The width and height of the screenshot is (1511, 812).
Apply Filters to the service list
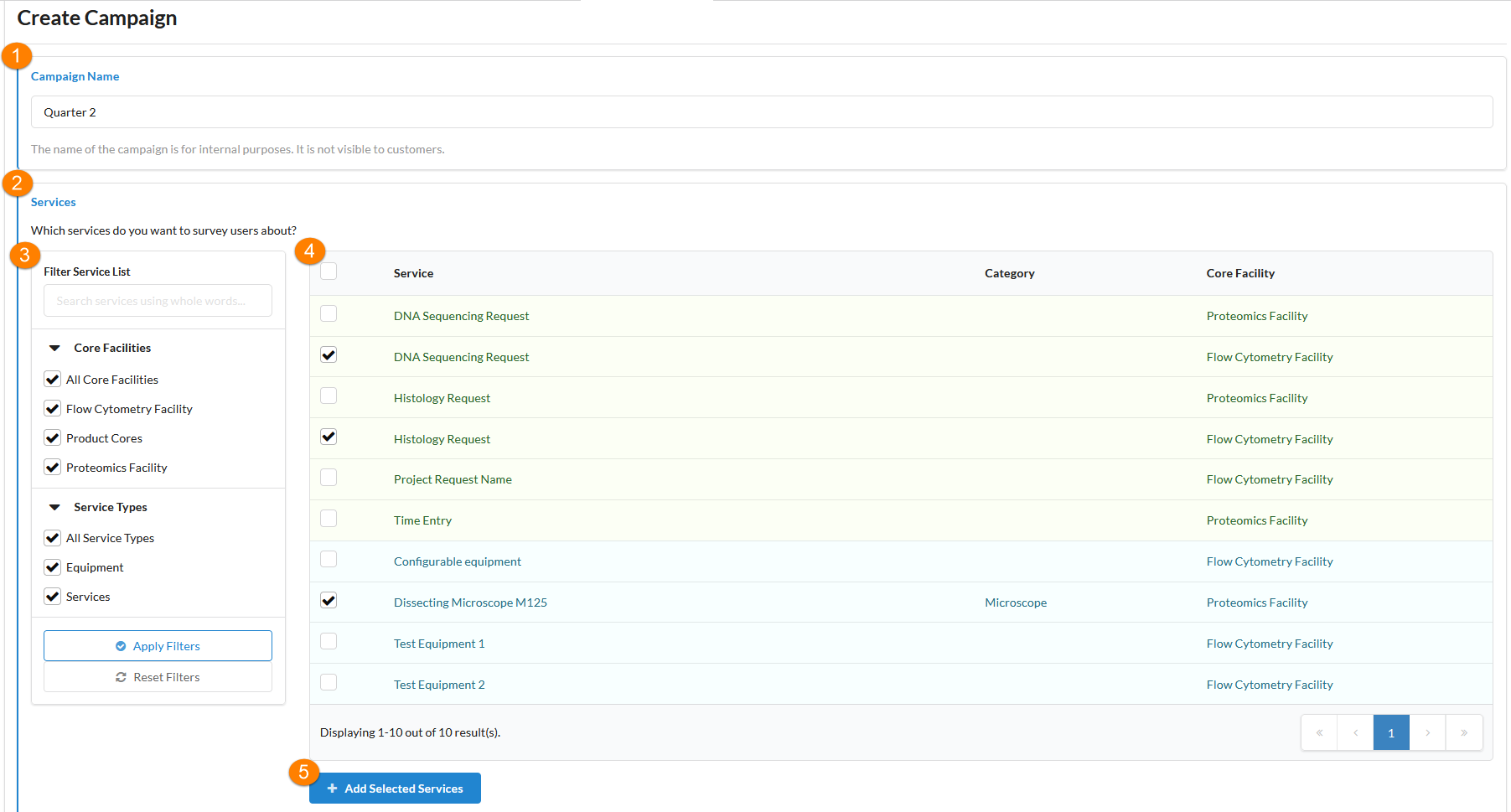(x=158, y=646)
